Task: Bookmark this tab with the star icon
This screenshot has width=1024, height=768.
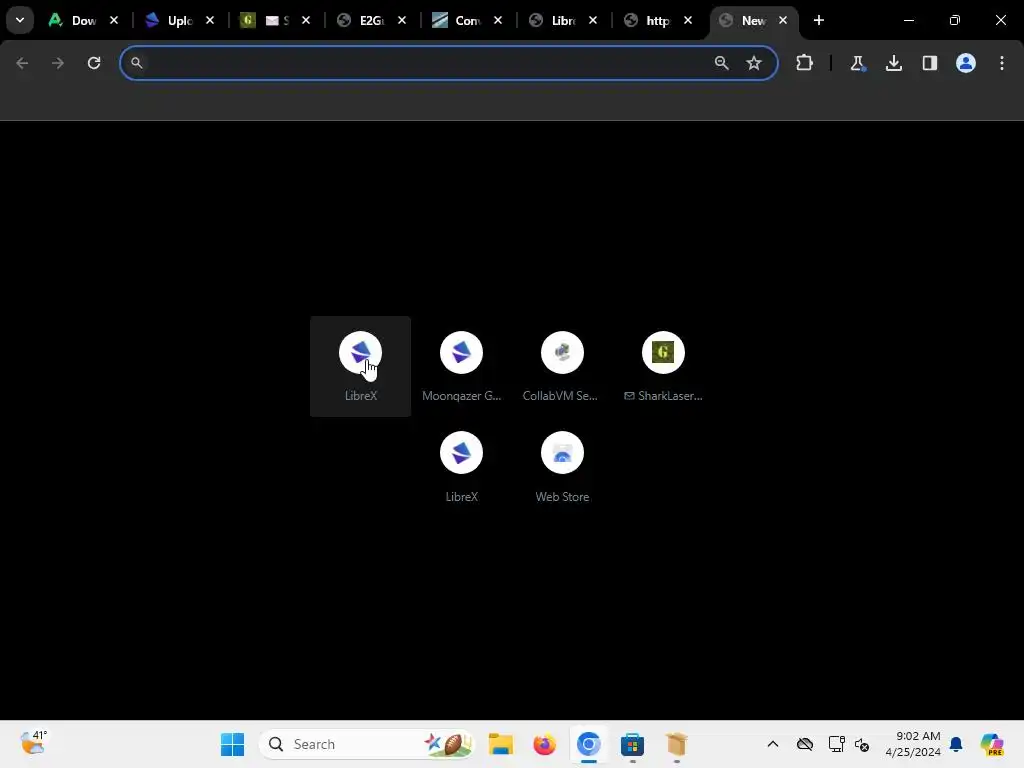Action: click(x=754, y=63)
